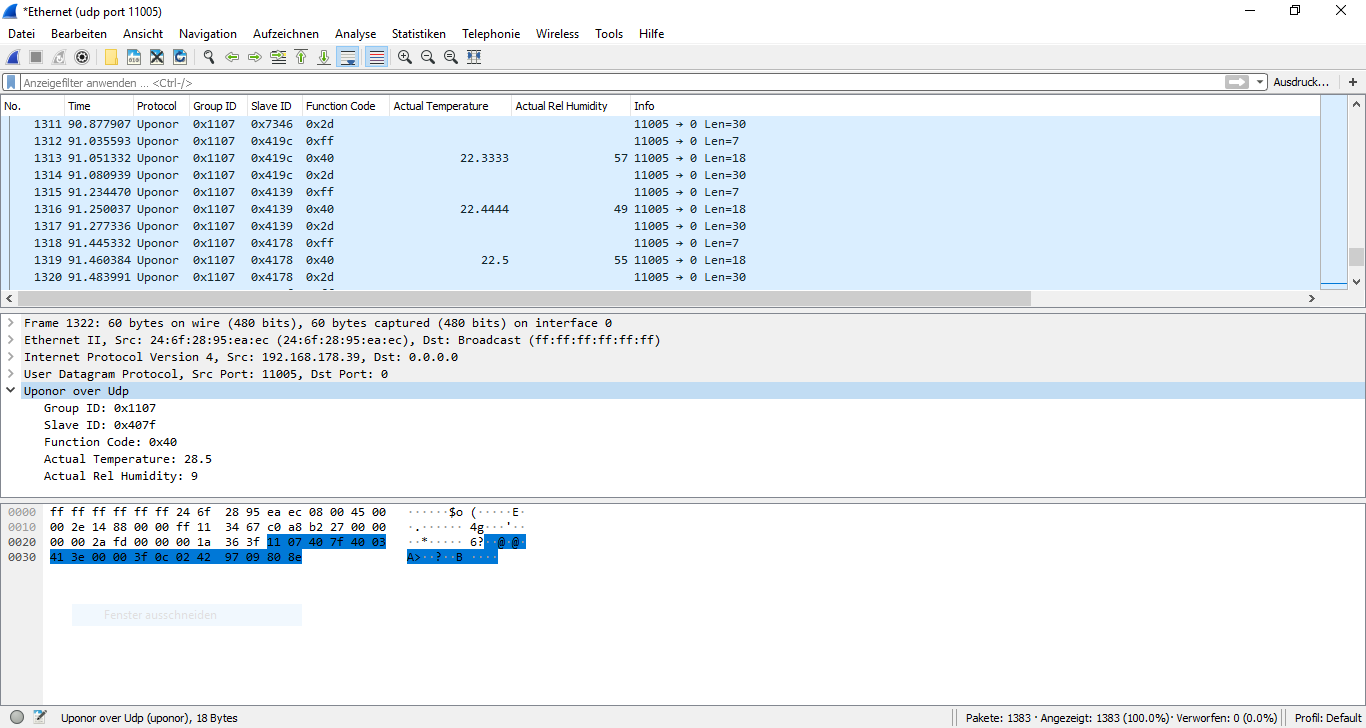This screenshot has height=728, width=1366.
Task: Select packet number 1319 row
Action: pyautogui.click(x=660, y=260)
